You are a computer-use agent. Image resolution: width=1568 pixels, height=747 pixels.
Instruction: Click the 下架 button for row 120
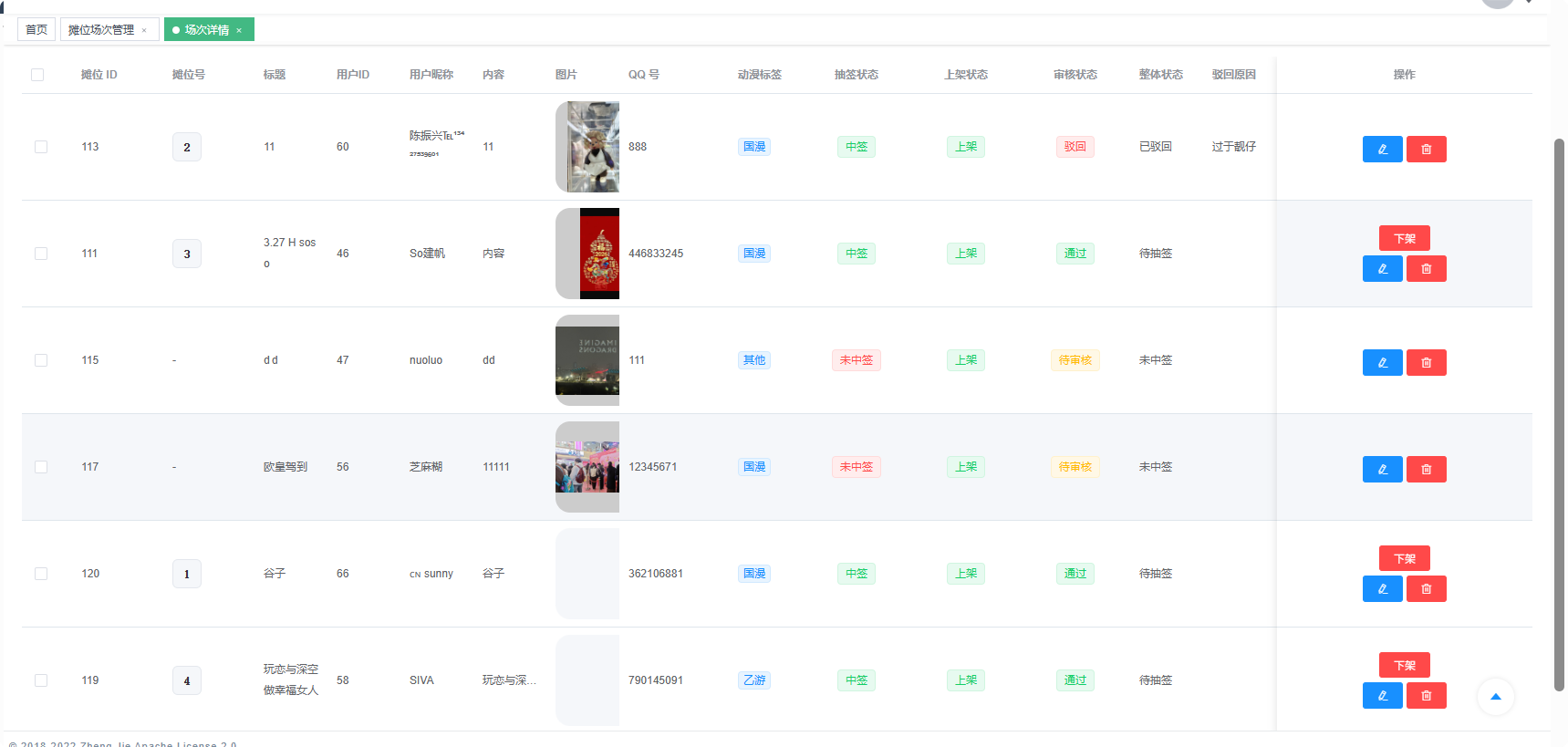(1404, 559)
